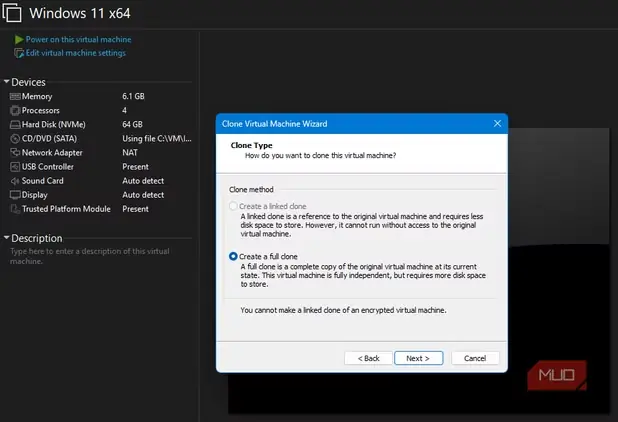Select the Sound Card row
The image size is (618, 422).
101,181
